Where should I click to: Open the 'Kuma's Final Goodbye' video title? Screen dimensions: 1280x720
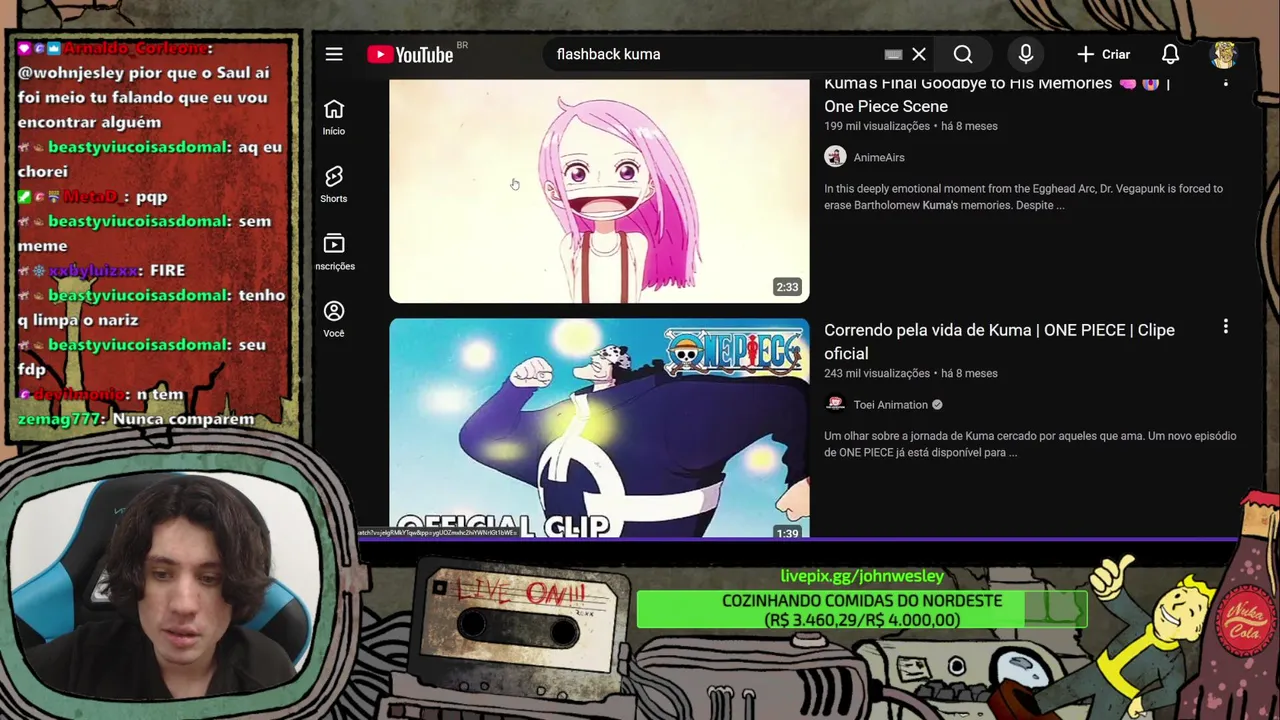click(996, 94)
